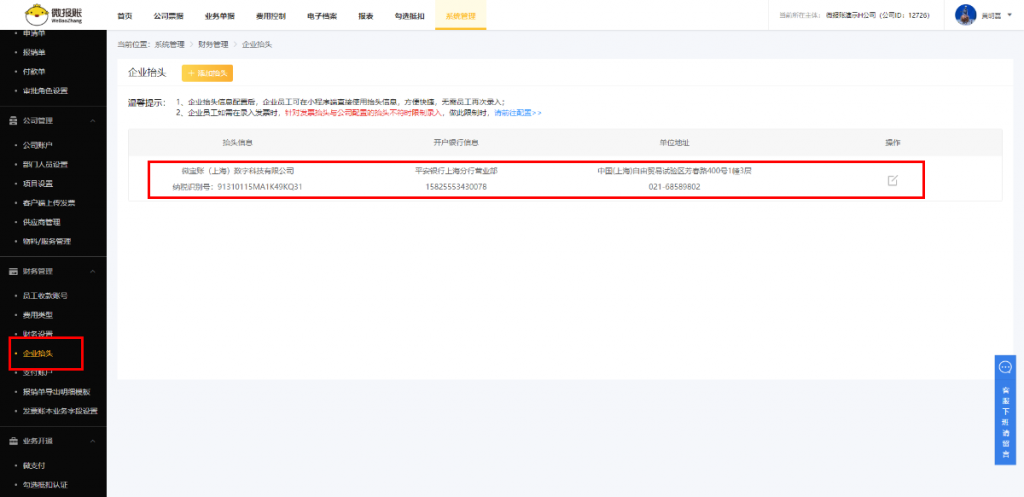The width and height of the screenshot is (1024, 497).
Task: Click 系统管理 in the breadcrumb
Action: click(169, 44)
